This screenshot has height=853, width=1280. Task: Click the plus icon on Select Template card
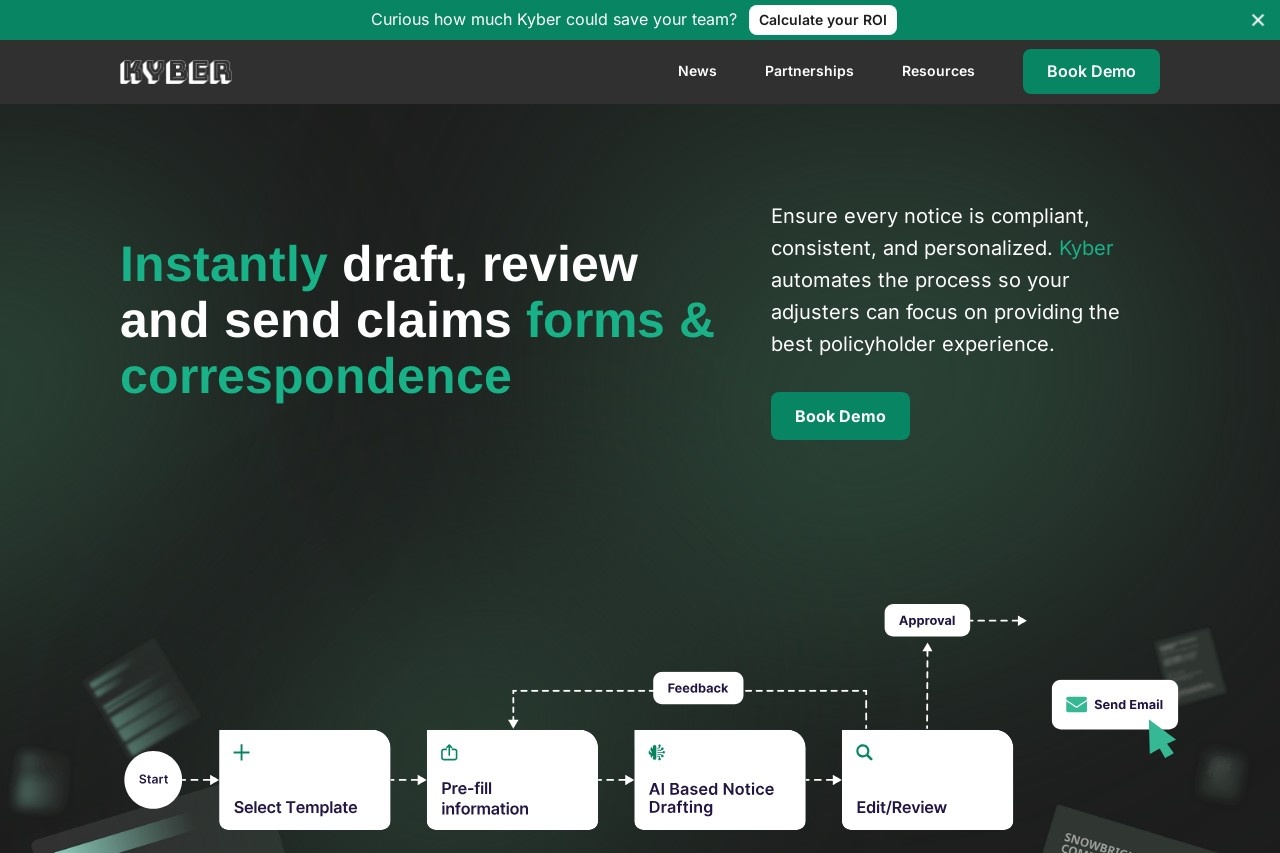[x=241, y=752]
